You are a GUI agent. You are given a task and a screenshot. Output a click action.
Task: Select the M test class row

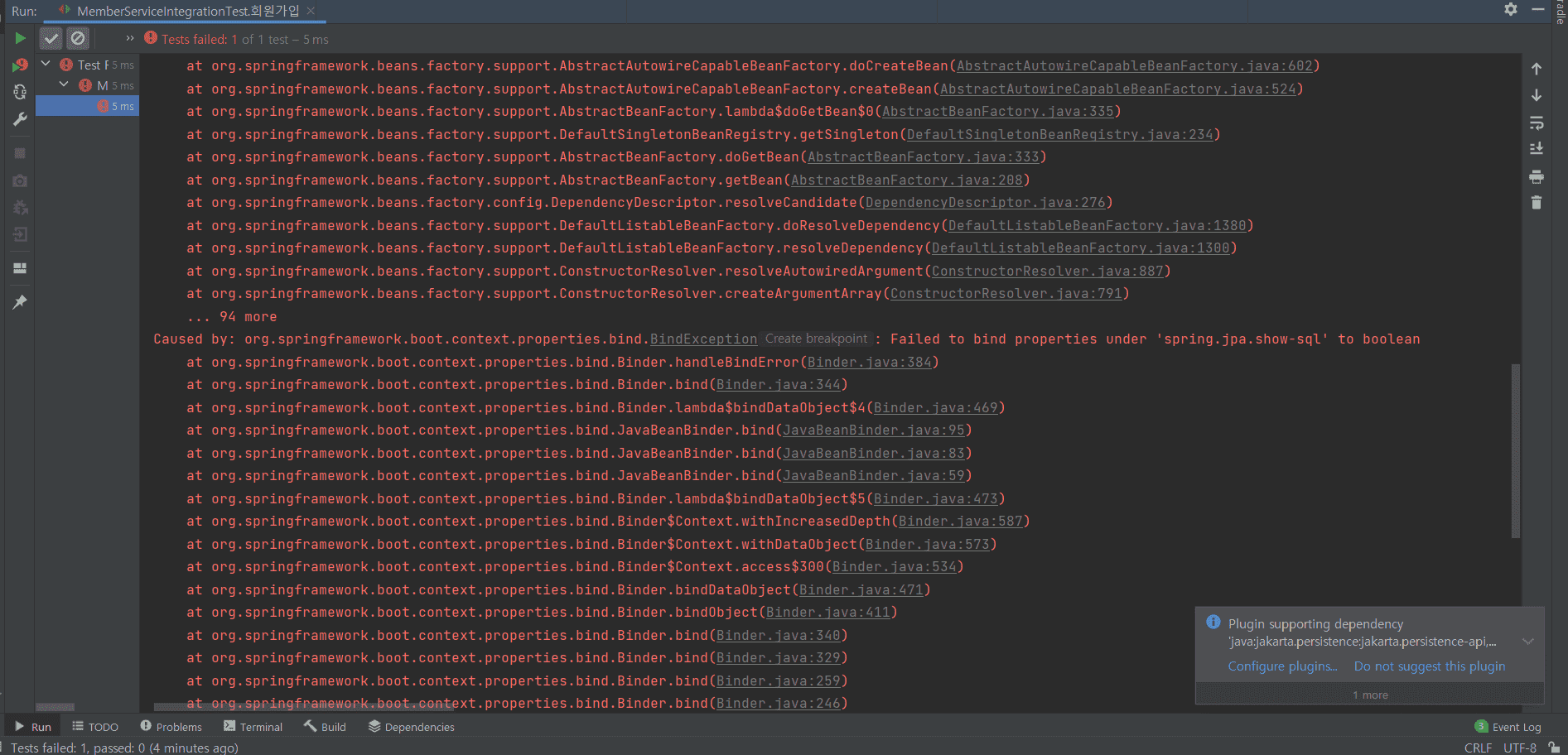pyautogui.click(x=87, y=85)
